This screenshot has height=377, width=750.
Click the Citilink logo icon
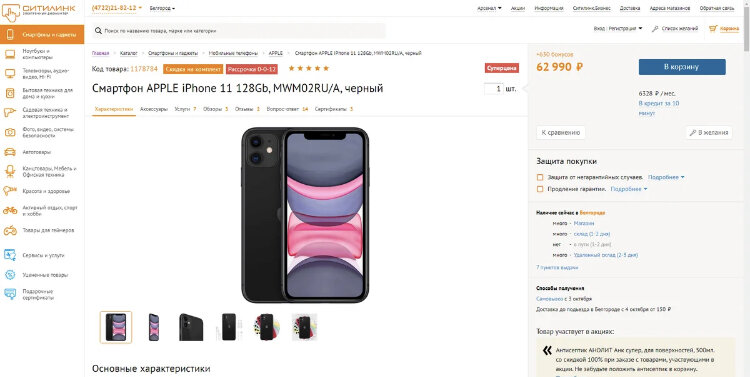click(x=11, y=12)
